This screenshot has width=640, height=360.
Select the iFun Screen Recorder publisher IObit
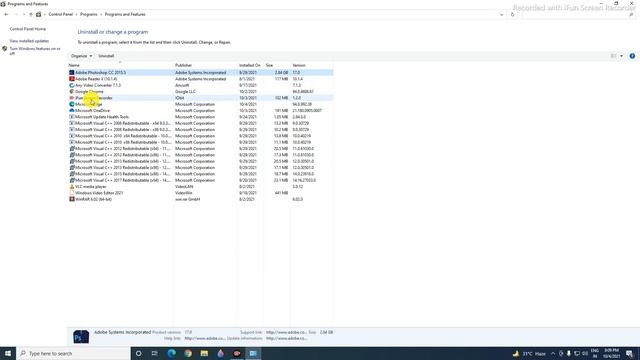[x=180, y=98]
